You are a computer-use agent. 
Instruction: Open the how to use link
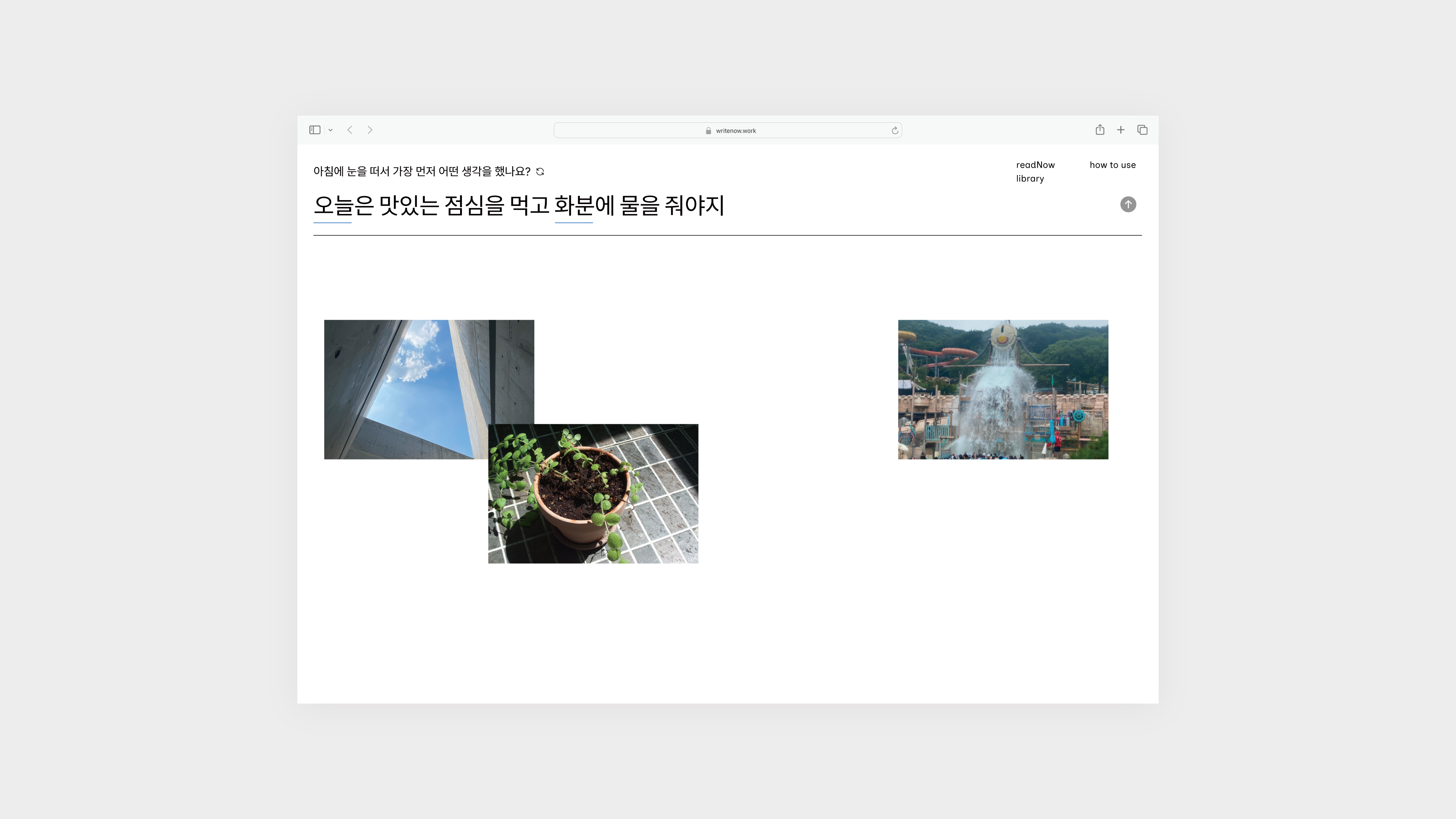(1112, 165)
